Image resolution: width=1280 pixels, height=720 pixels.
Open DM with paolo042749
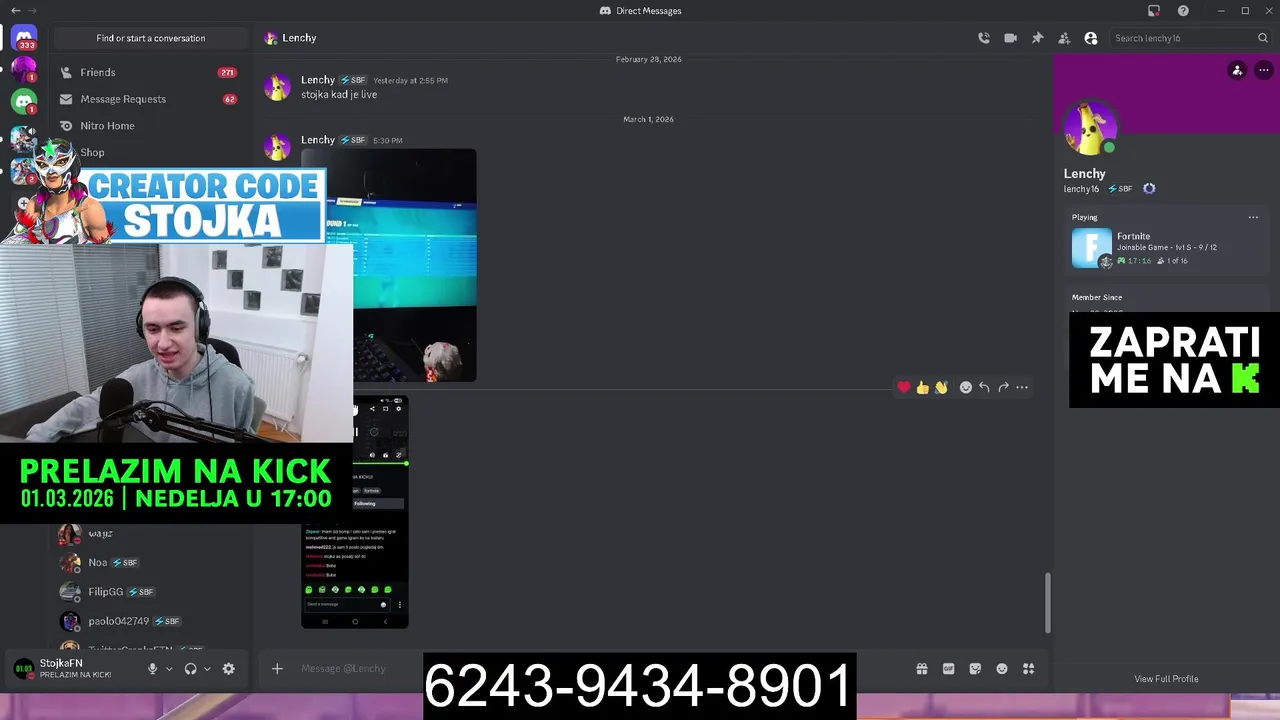point(150,621)
